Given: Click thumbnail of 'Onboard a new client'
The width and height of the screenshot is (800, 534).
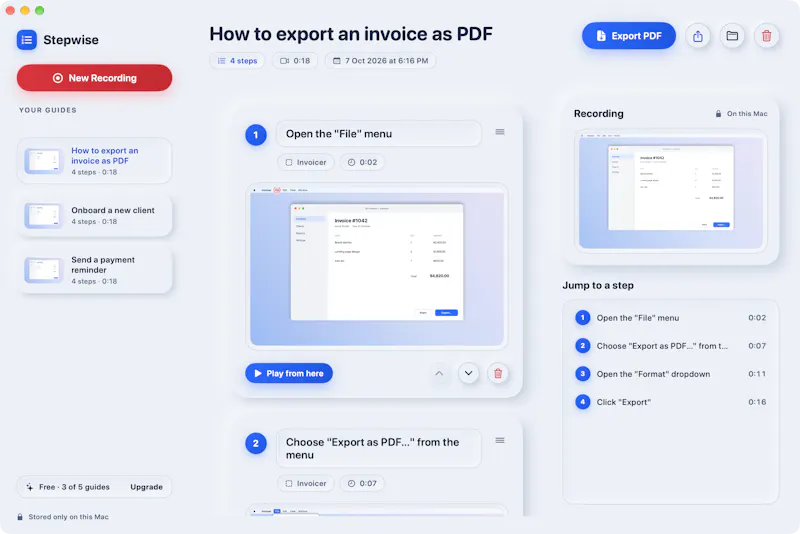Looking at the screenshot, I should (43, 215).
